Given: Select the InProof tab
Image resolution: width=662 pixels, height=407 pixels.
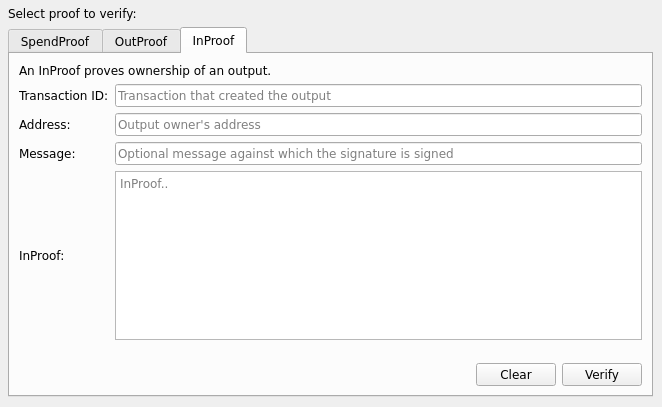Looking at the screenshot, I should [x=213, y=40].
